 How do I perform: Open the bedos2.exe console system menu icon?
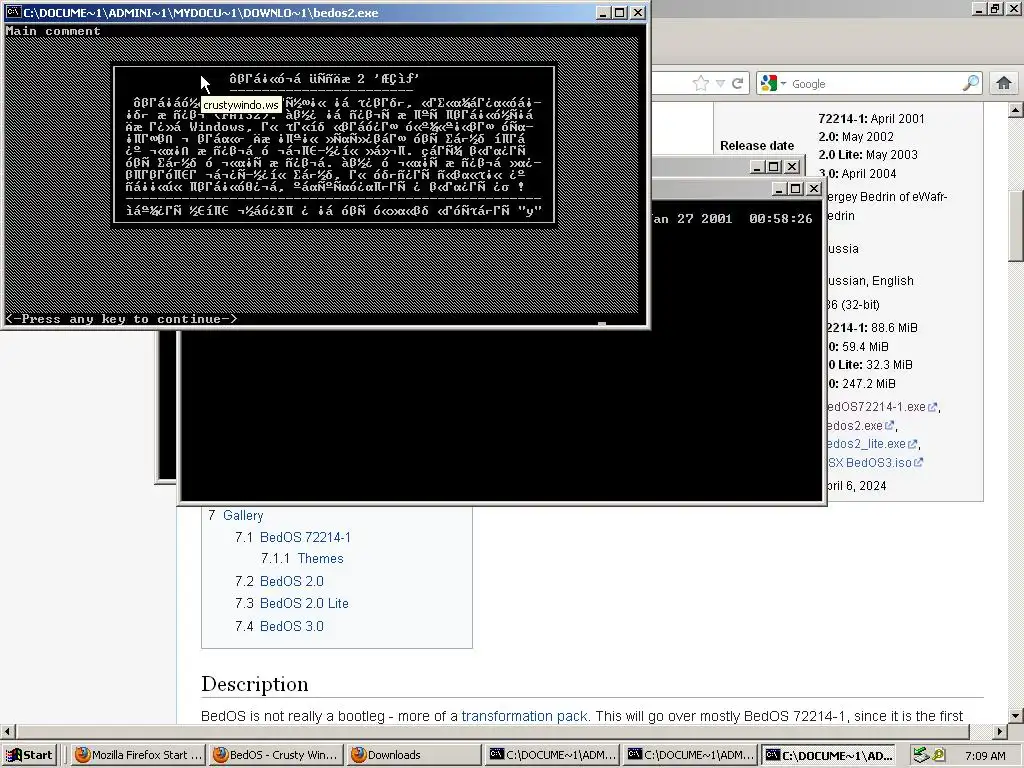pyautogui.click(x=12, y=12)
